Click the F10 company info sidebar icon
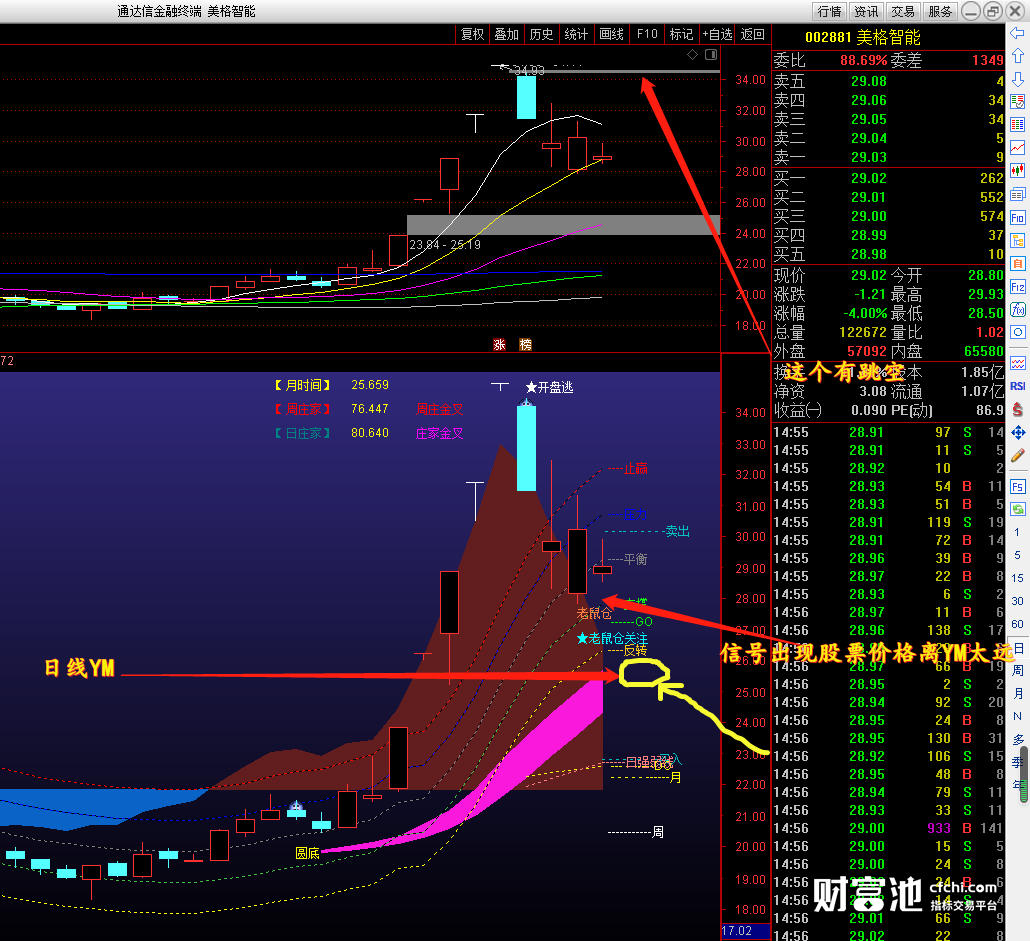1030x941 pixels. 1018,217
